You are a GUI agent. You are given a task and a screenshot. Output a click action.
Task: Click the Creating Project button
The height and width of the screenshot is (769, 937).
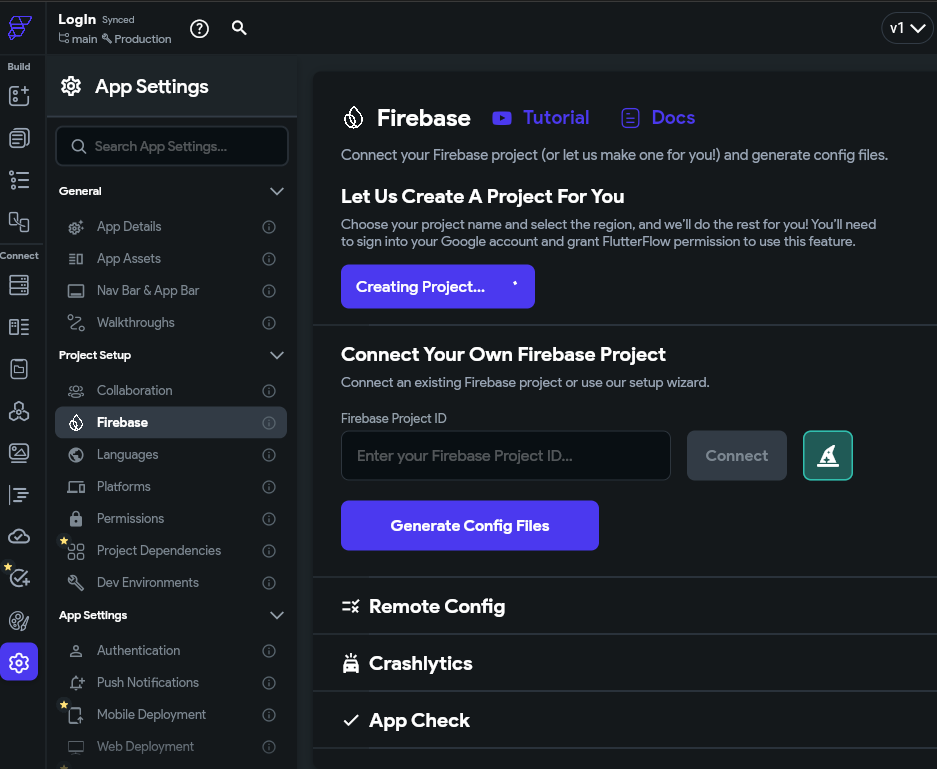[x=437, y=286]
